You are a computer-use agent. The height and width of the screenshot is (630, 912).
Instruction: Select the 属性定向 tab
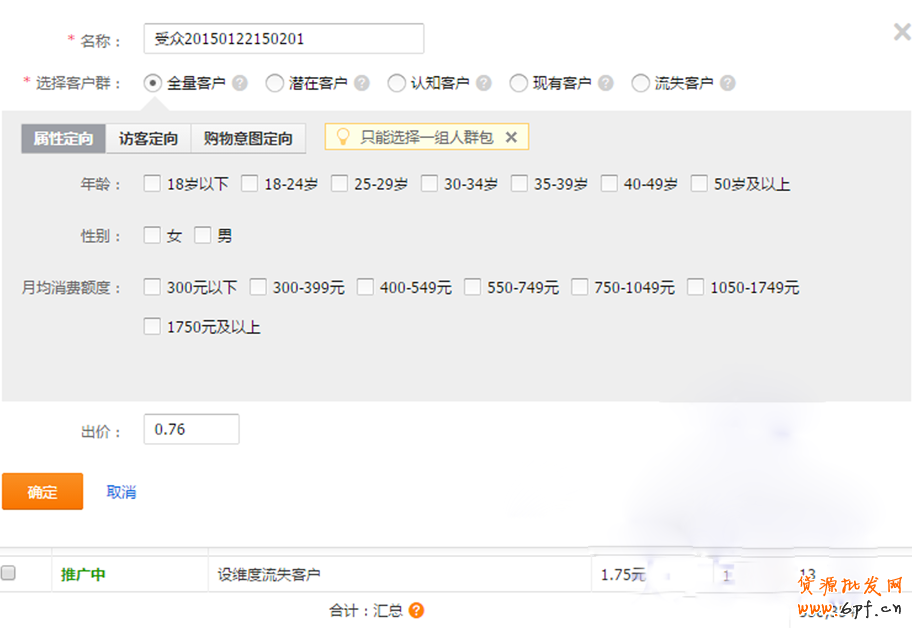[63, 139]
